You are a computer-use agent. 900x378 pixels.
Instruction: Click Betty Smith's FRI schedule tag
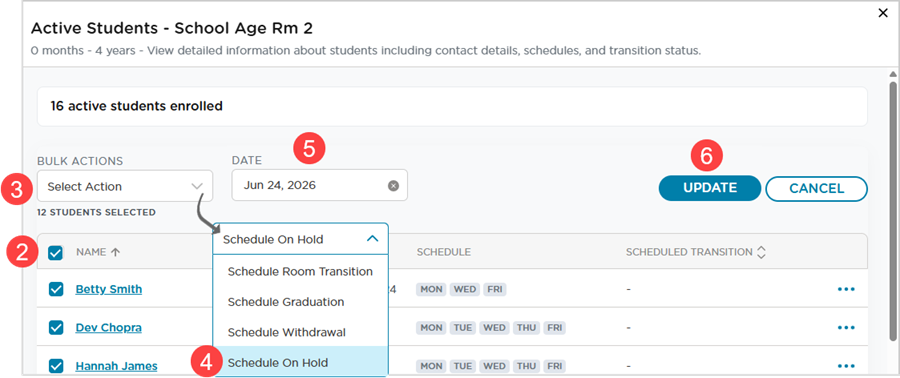(x=495, y=289)
